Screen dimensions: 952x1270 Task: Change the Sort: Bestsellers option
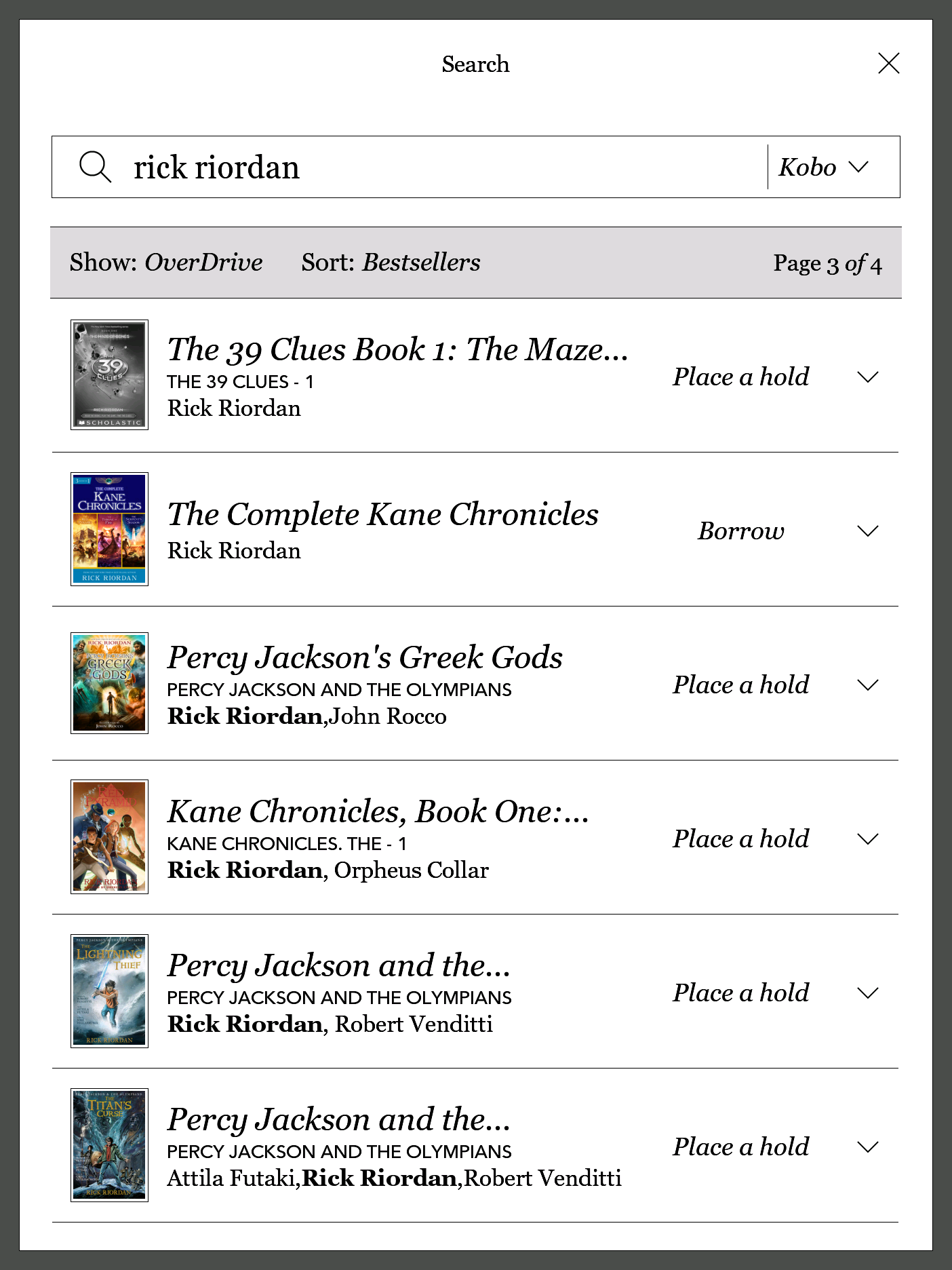coord(391,263)
